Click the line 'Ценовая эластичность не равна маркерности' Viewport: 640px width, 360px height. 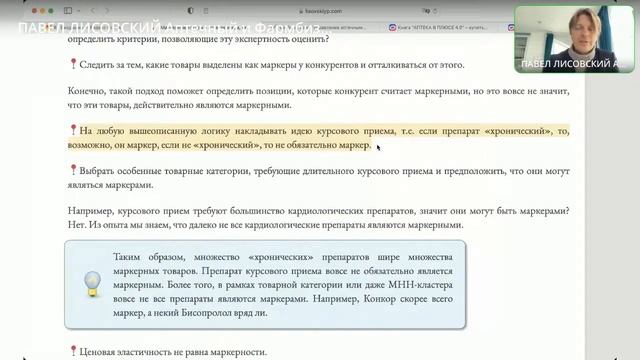coord(168,351)
